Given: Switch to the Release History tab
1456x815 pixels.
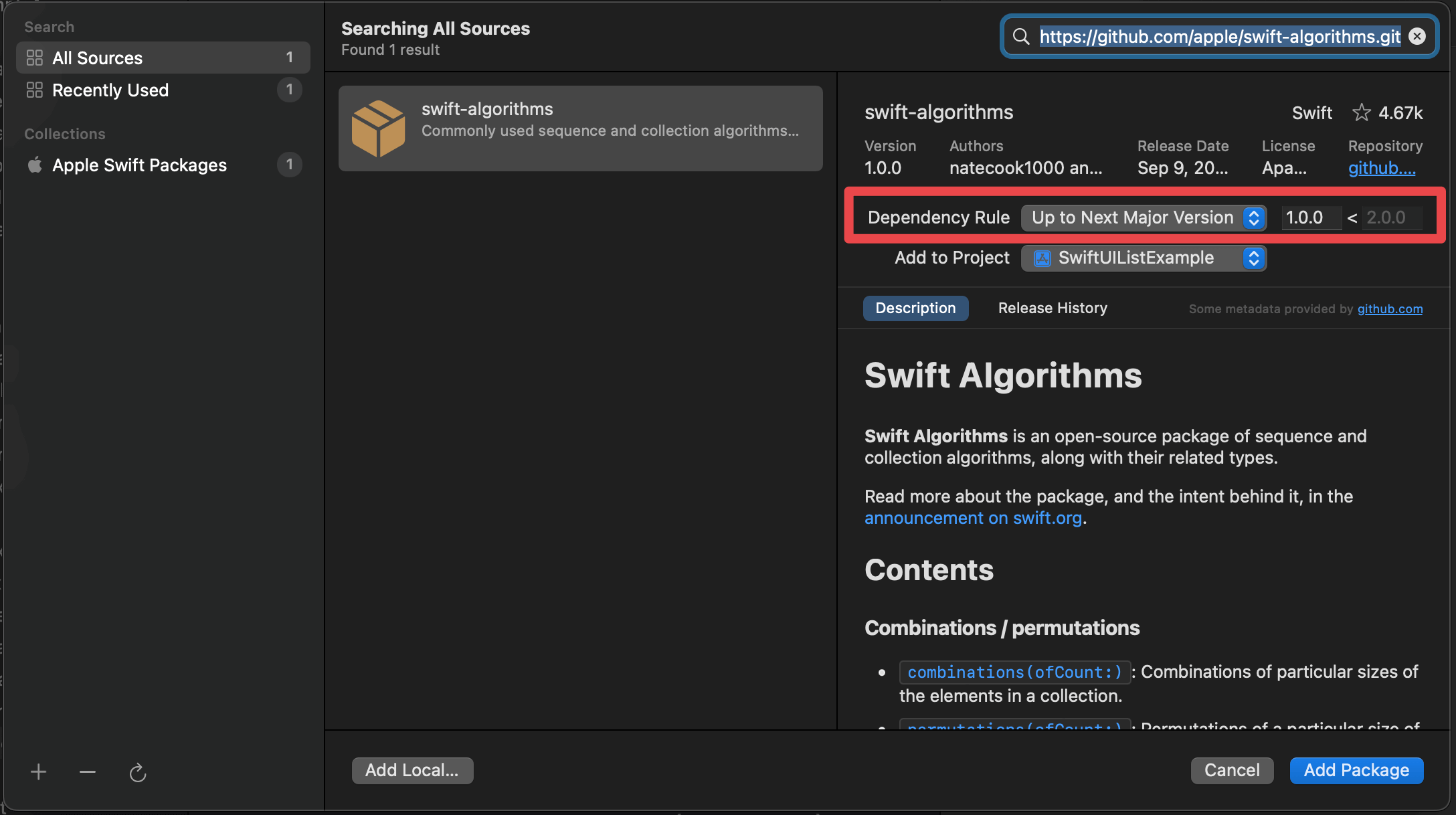Looking at the screenshot, I should [x=1053, y=308].
